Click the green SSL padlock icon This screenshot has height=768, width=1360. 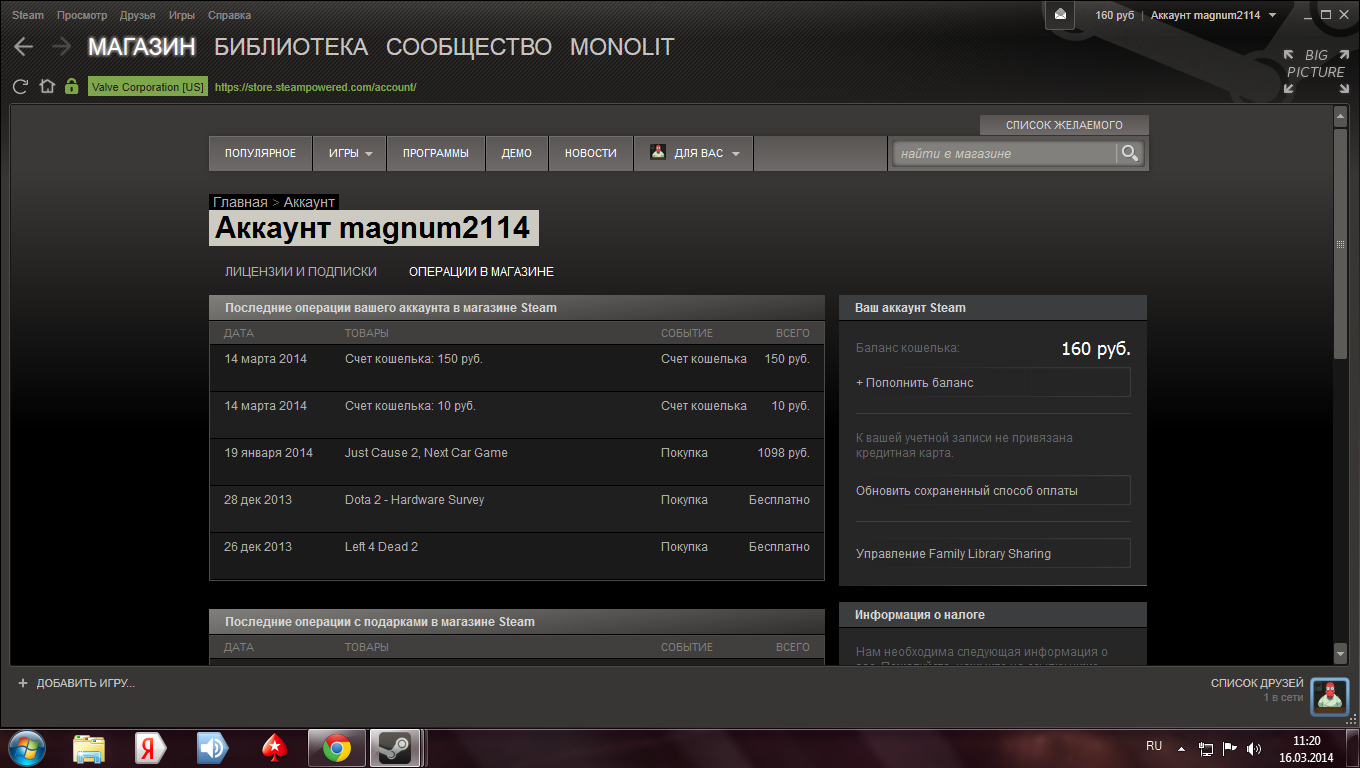[x=71, y=87]
